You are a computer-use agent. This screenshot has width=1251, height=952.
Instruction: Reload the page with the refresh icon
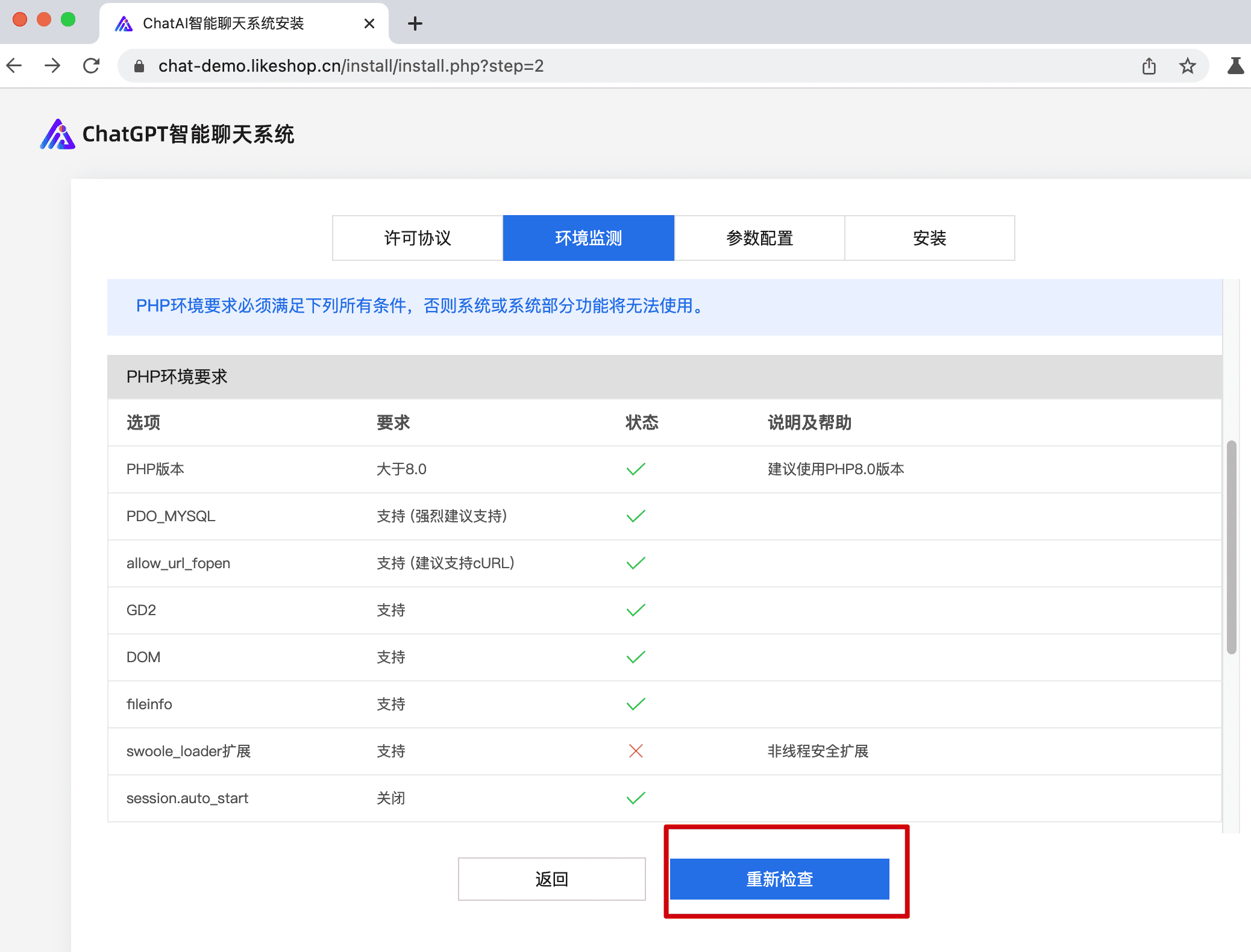click(x=92, y=66)
